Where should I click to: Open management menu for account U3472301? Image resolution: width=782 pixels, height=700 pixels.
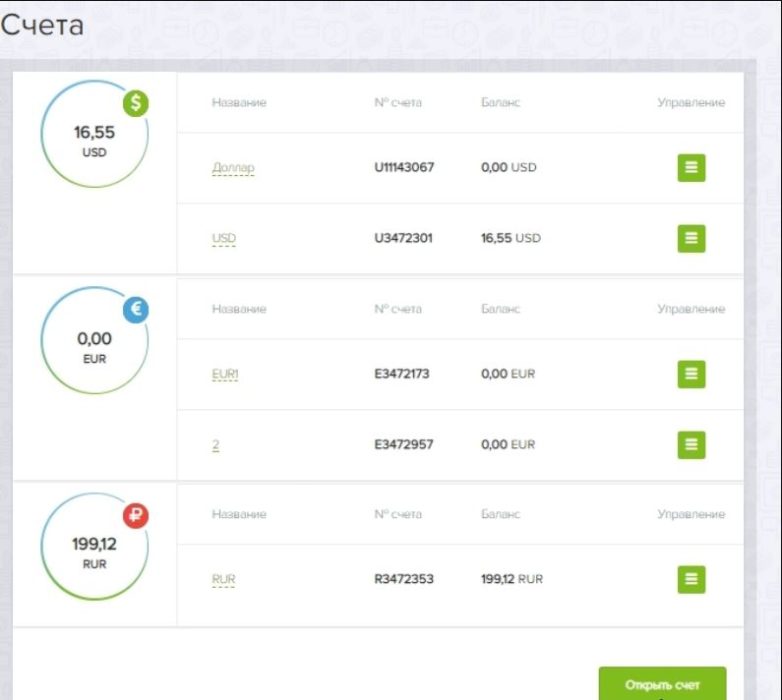(x=691, y=238)
